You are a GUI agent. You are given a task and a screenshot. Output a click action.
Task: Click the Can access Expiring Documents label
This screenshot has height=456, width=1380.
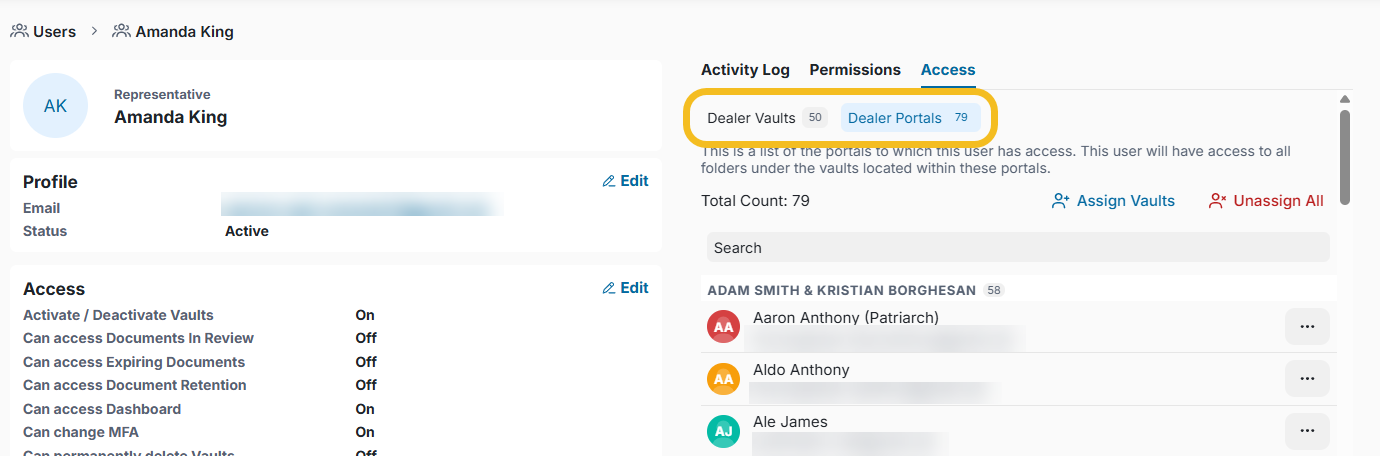pos(134,362)
